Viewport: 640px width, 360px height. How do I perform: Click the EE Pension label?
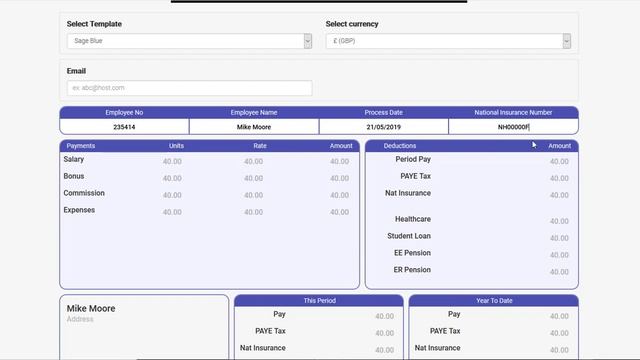pyautogui.click(x=412, y=253)
